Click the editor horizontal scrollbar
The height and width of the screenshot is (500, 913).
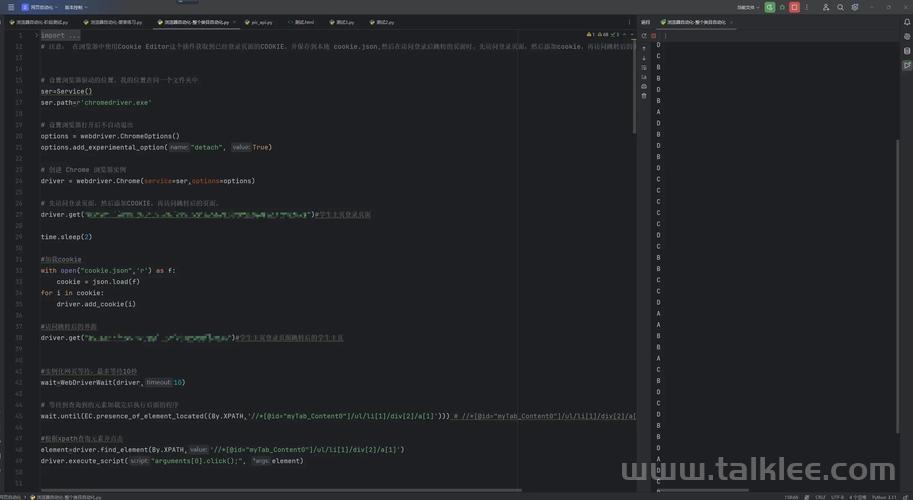(281, 490)
